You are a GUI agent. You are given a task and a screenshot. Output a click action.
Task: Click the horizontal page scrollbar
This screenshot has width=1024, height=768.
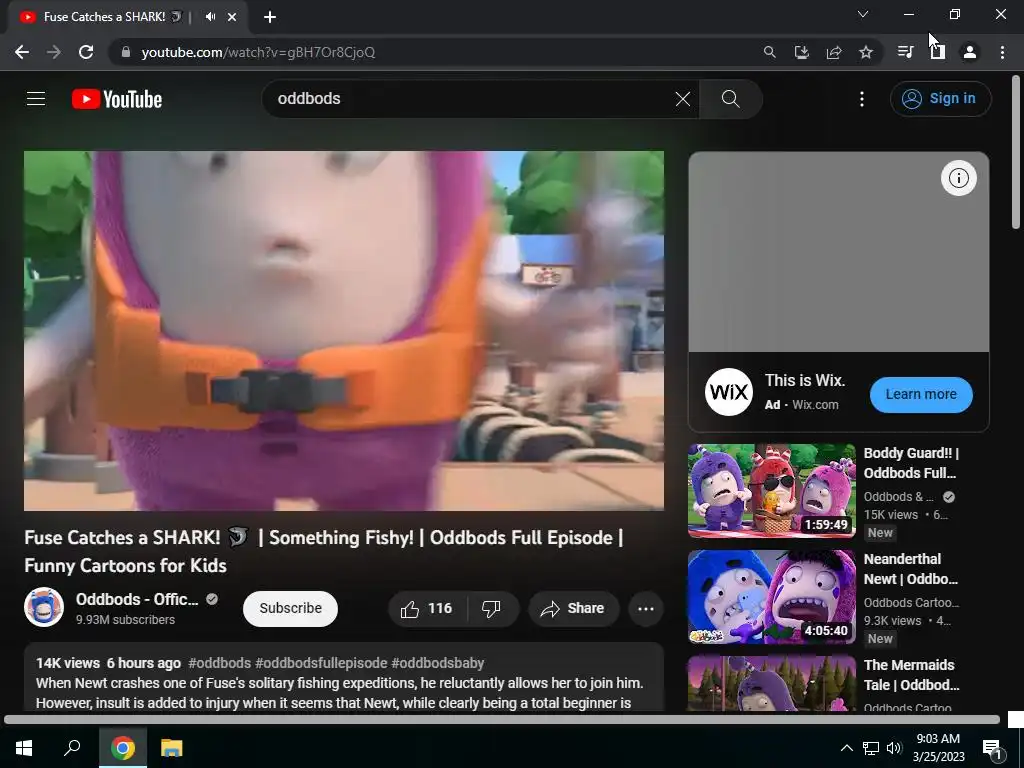[502, 719]
